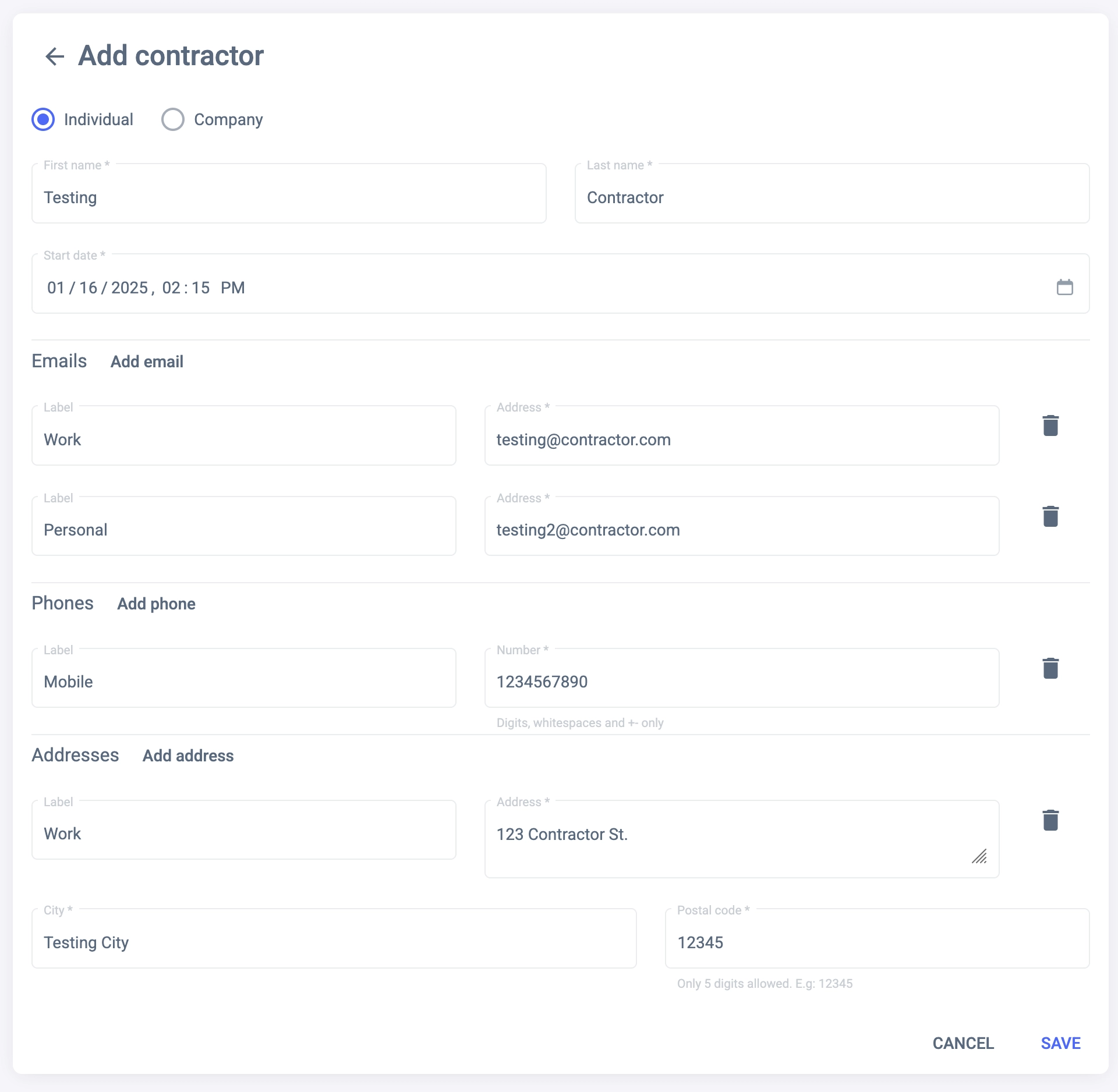Edit the phone Number field
The image size is (1118, 1092).
click(741, 682)
